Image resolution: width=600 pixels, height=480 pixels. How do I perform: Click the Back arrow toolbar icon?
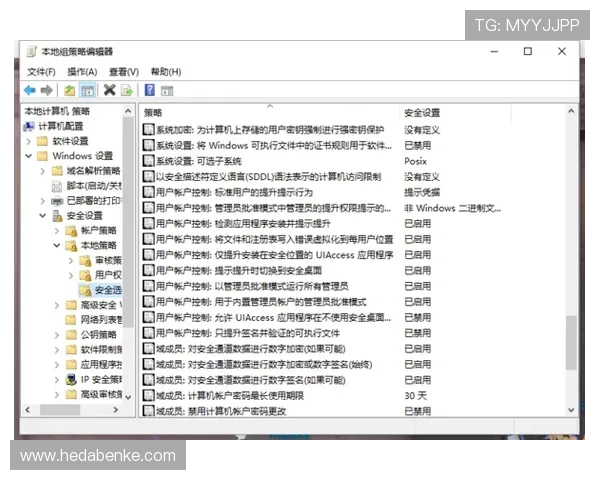click(30, 90)
